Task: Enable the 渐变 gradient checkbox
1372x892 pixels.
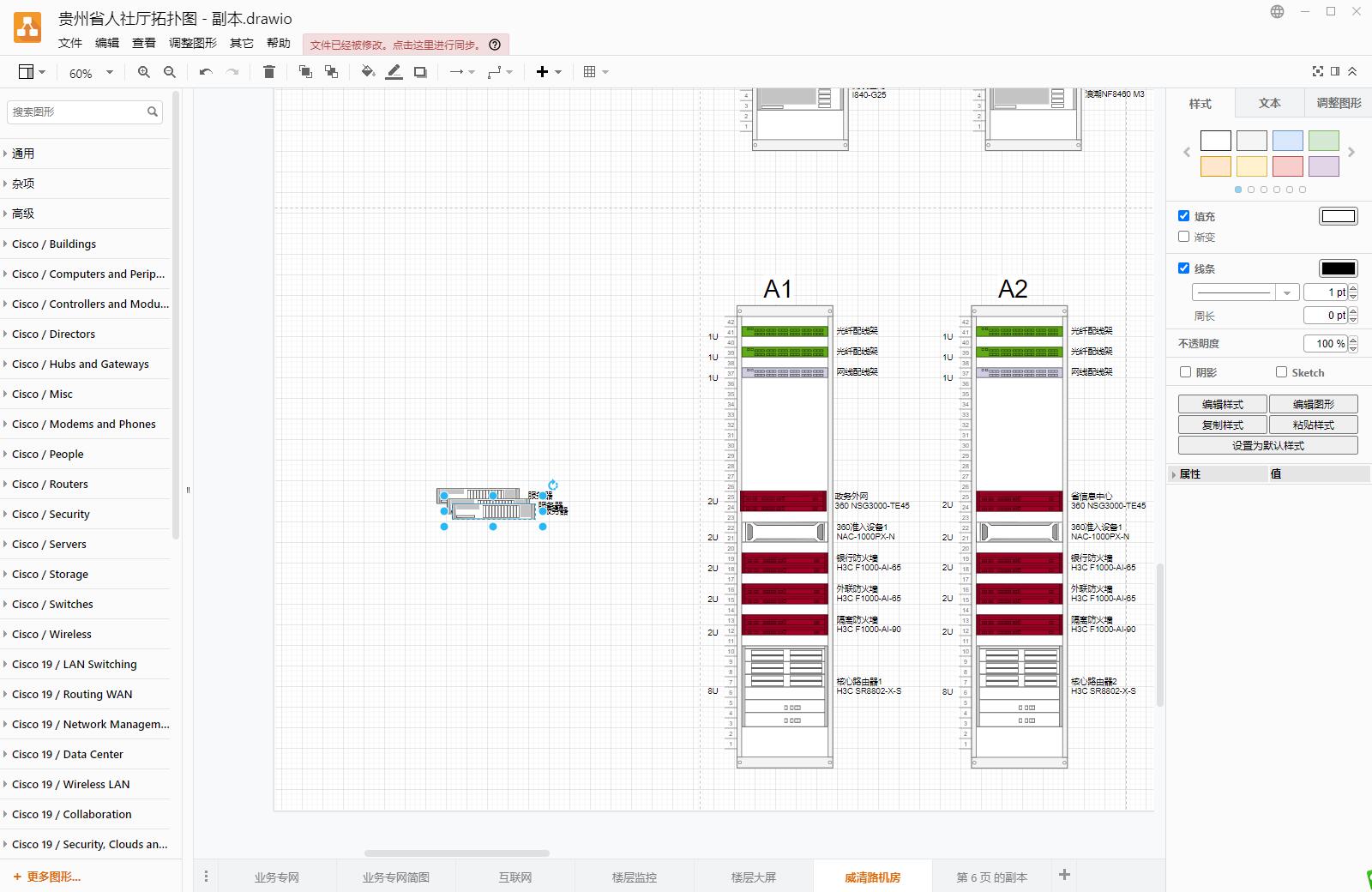Action: pyautogui.click(x=1184, y=237)
